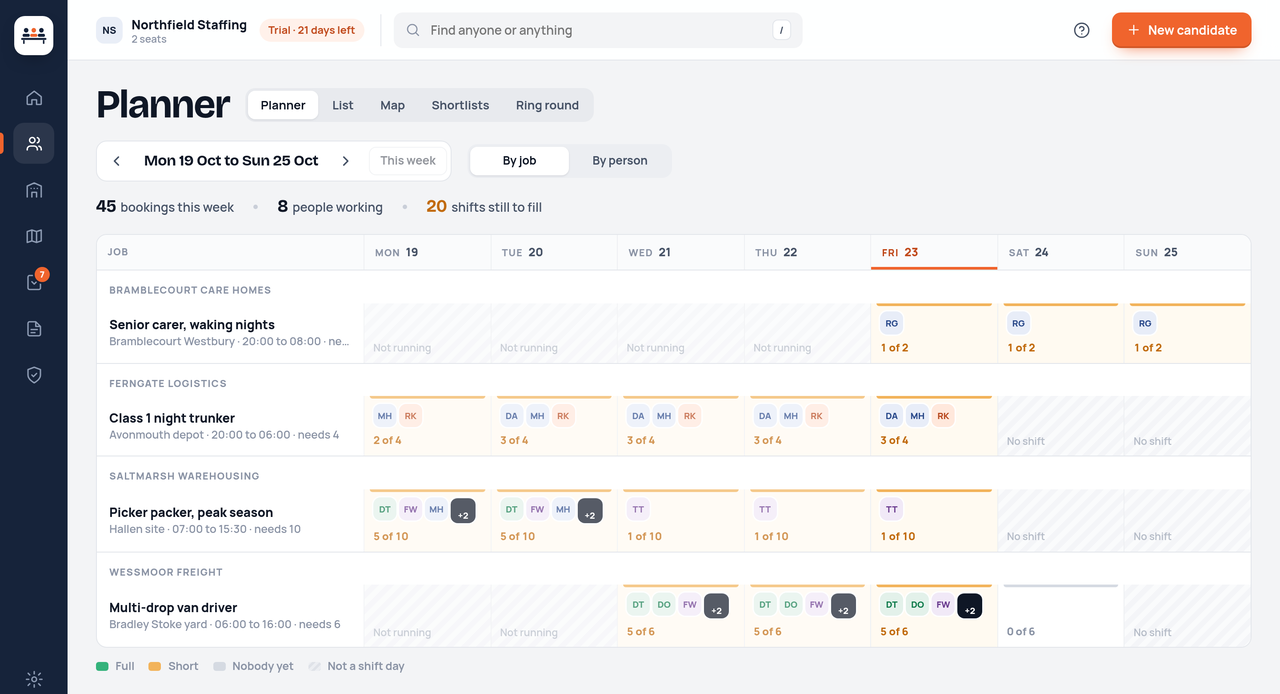1280x694 pixels.
Task: Click FW avatar in Monday picker packer
Action: click(410, 509)
